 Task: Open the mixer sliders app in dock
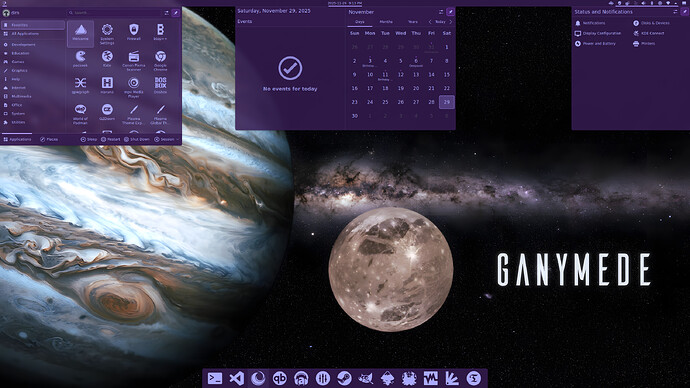coord(323,378)
